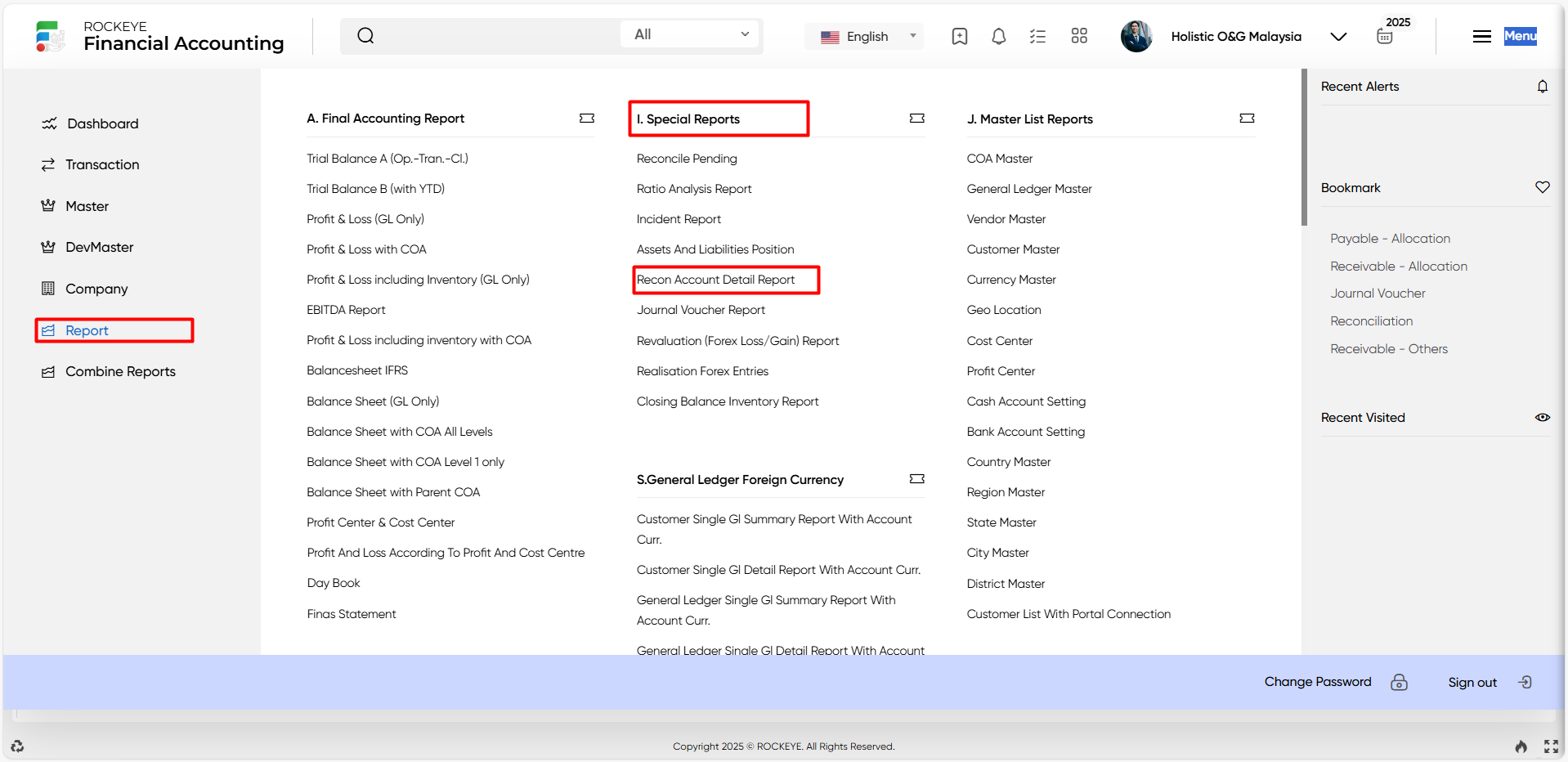Click the refresh icon at bottom left
The image size is (1568, 762).
(17, 746)
